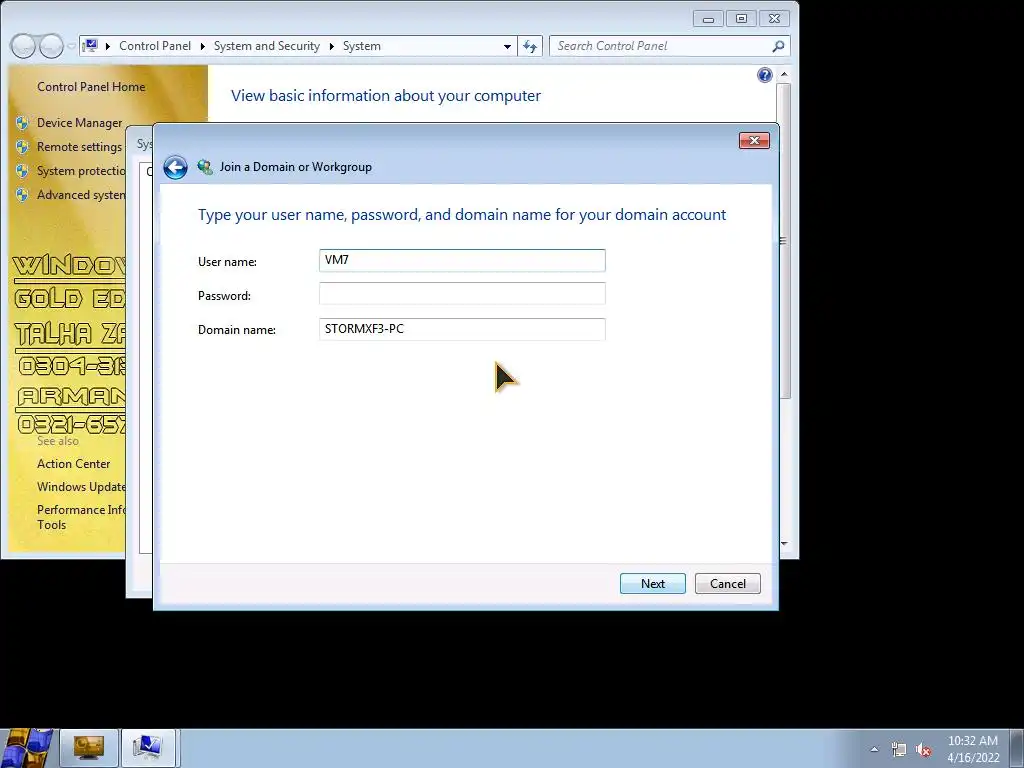Edit the Domain name field
Image resolution: width=1024 pixels, height=768 pixels.
click(462, 329)
